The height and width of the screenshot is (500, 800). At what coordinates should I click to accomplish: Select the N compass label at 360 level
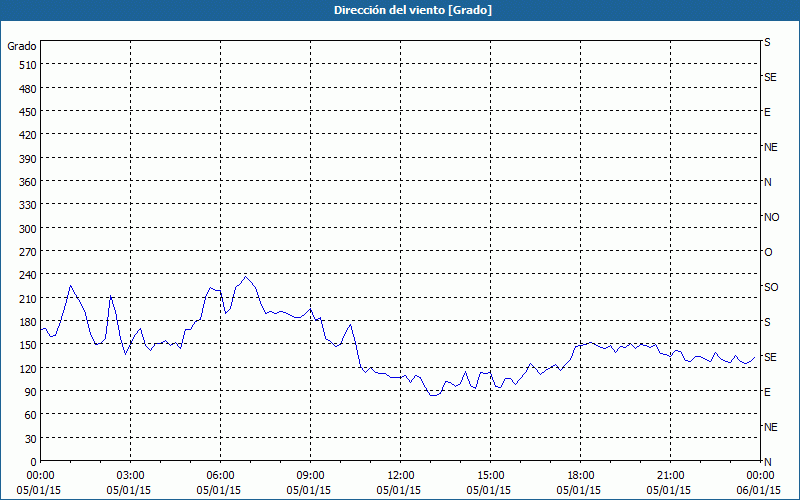pos(767,182)
